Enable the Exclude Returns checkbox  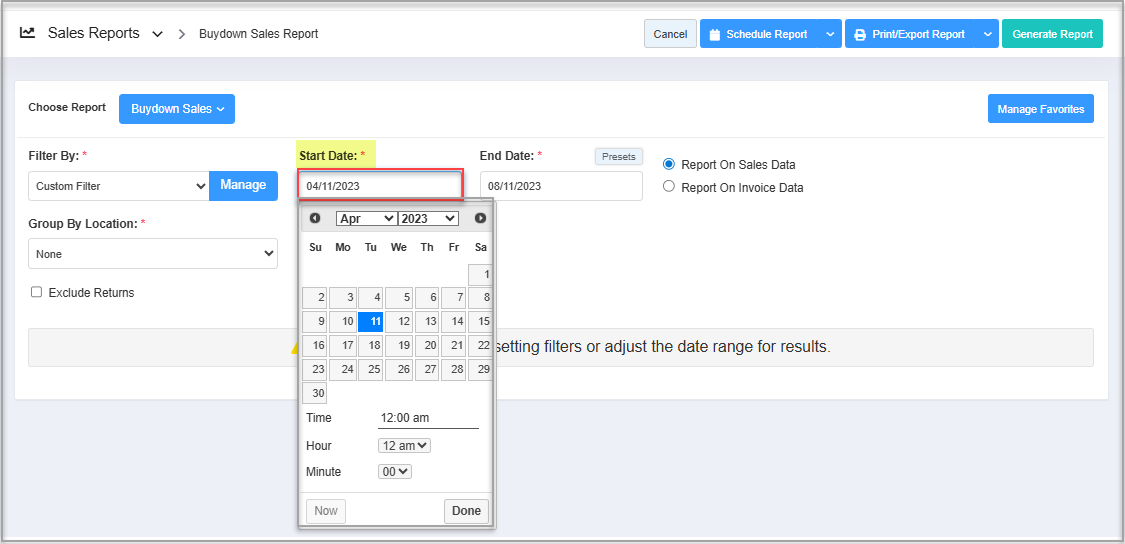click(37, 293)
